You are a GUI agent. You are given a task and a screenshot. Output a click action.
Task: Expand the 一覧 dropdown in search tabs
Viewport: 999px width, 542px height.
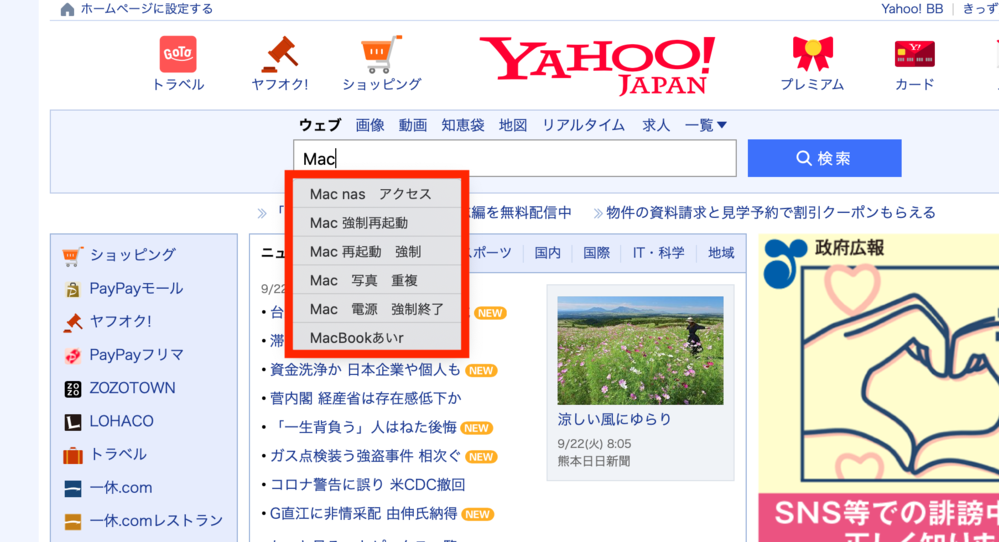click(x=706, y=125)
